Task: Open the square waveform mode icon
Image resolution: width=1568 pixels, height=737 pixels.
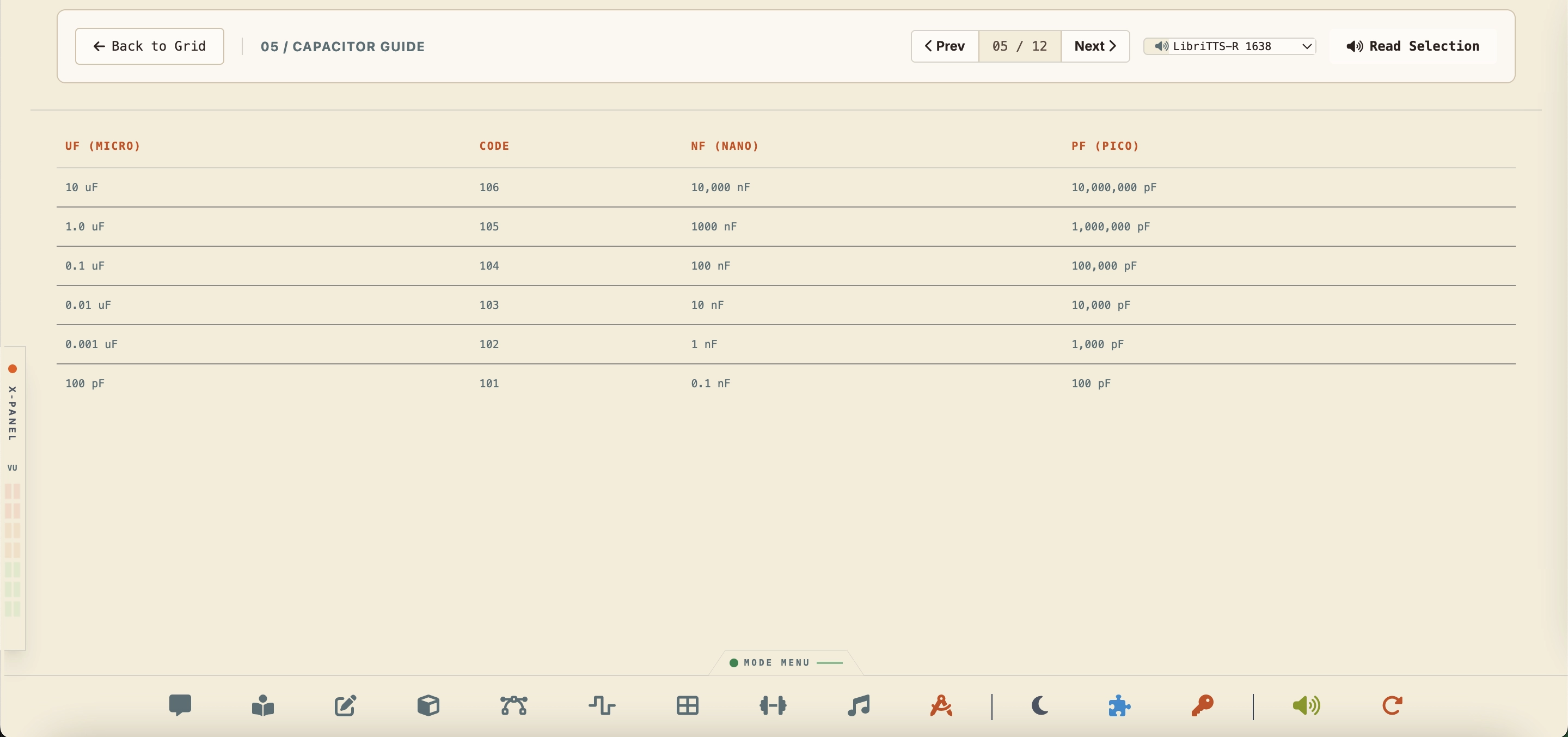Action: click(602, 705)
